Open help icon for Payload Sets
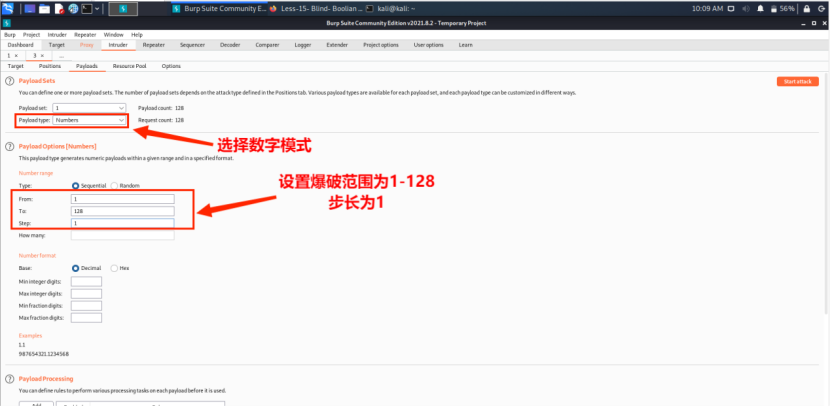 (9, 81)
